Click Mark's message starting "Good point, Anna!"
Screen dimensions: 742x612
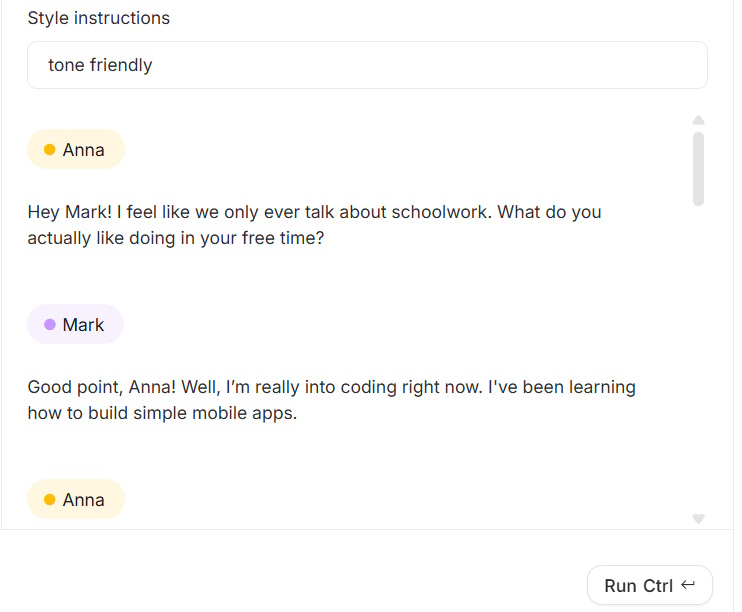coord(331,400)
